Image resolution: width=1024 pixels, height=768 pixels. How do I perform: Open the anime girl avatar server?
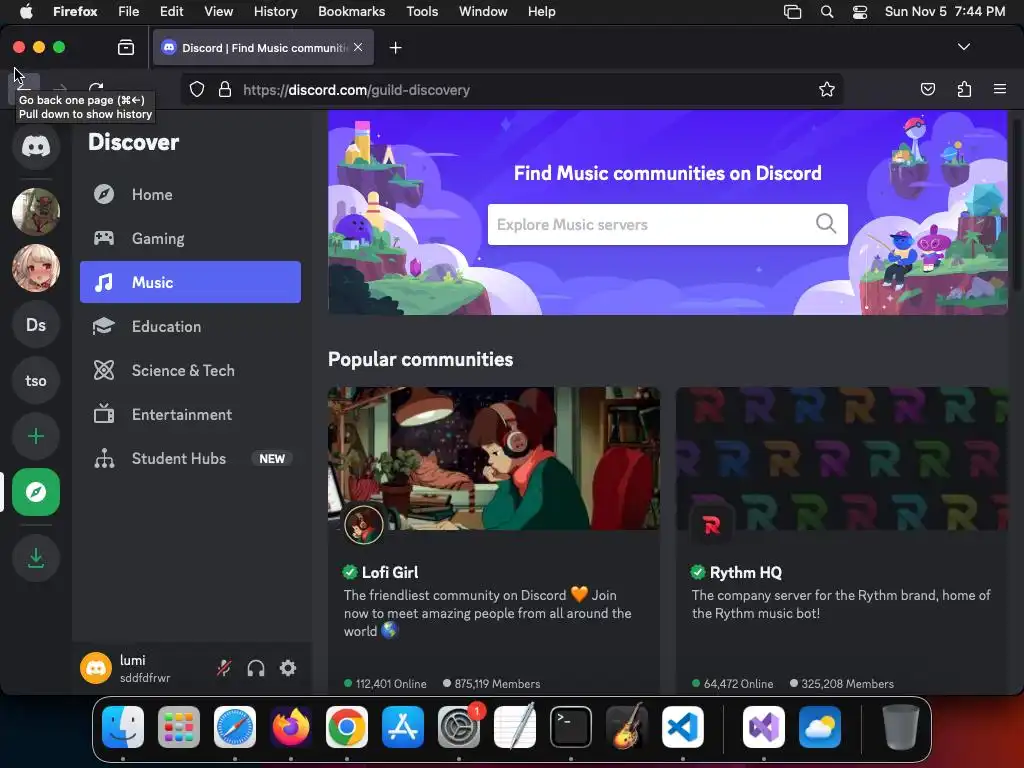[x=36, y=268]
